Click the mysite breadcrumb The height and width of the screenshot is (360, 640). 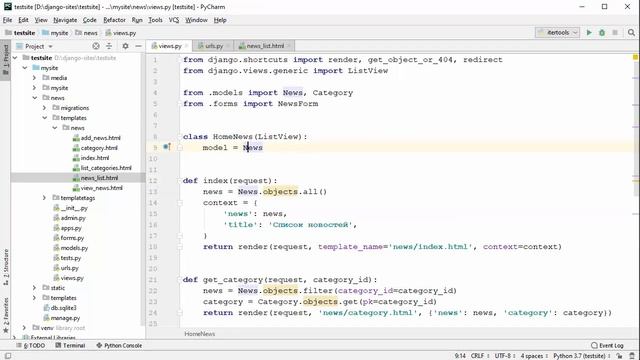[x=55, y=33]
